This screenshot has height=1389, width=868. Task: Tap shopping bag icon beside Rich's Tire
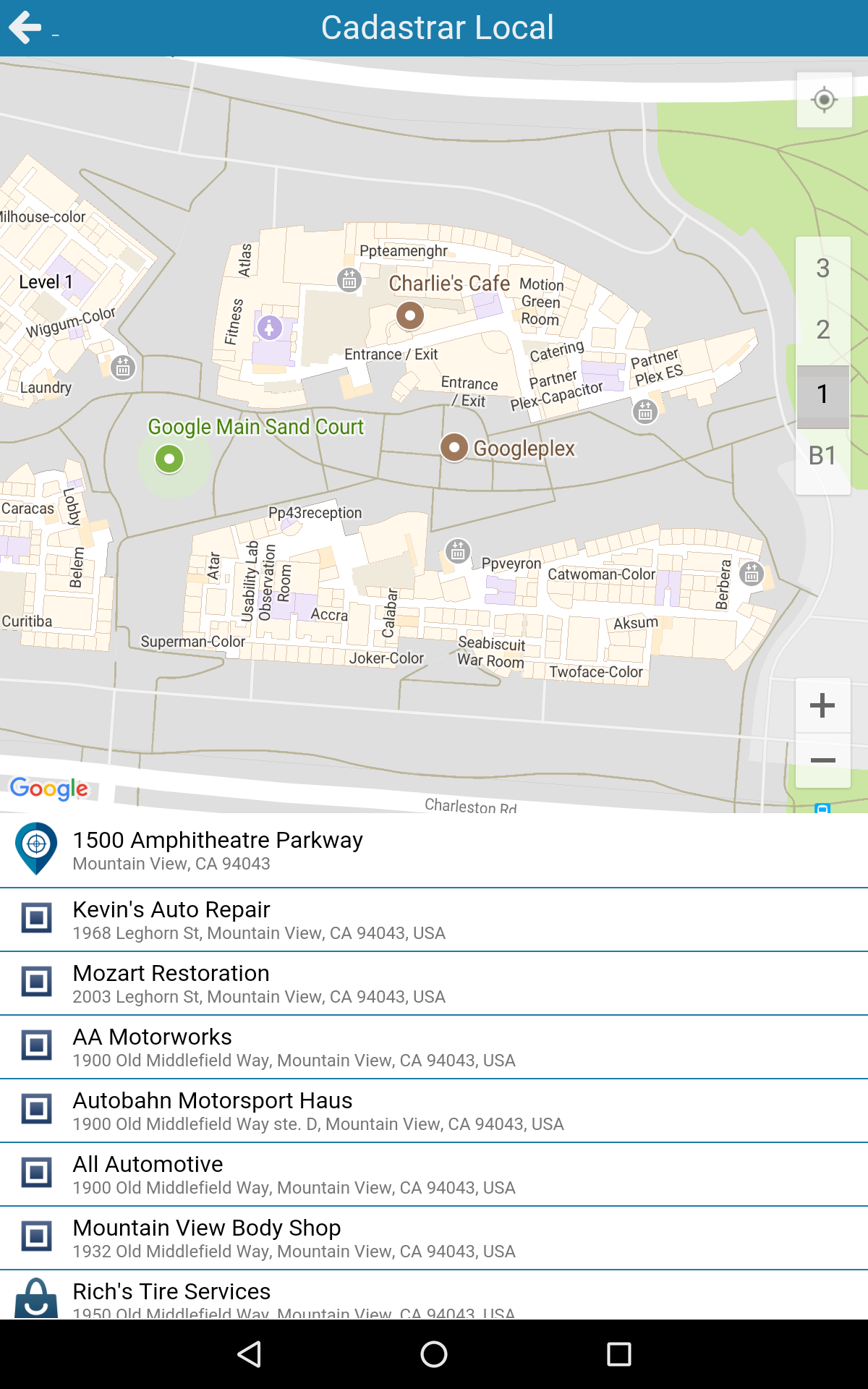click(x=36, y=1299)
